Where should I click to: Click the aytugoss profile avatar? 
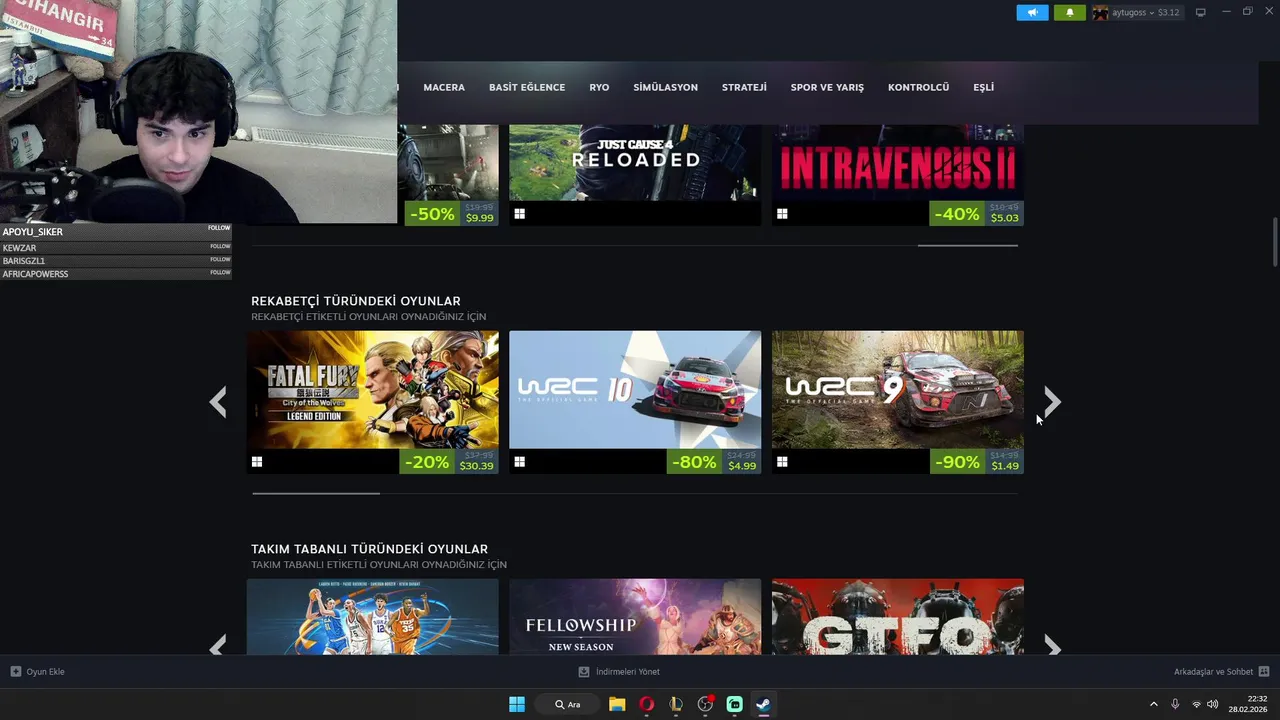1101,13
